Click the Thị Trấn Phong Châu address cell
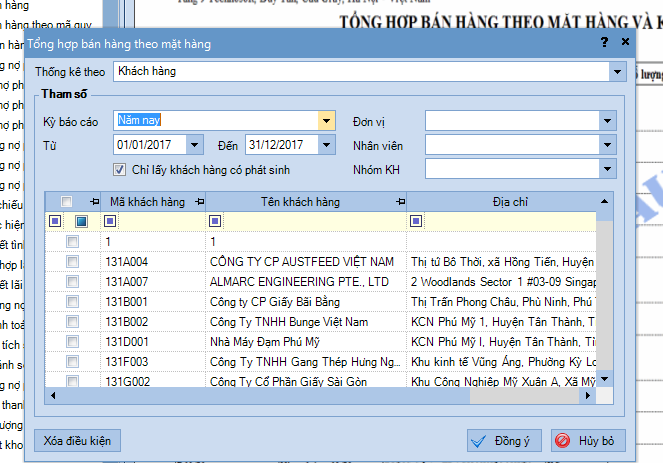 (x=501, y=301)
